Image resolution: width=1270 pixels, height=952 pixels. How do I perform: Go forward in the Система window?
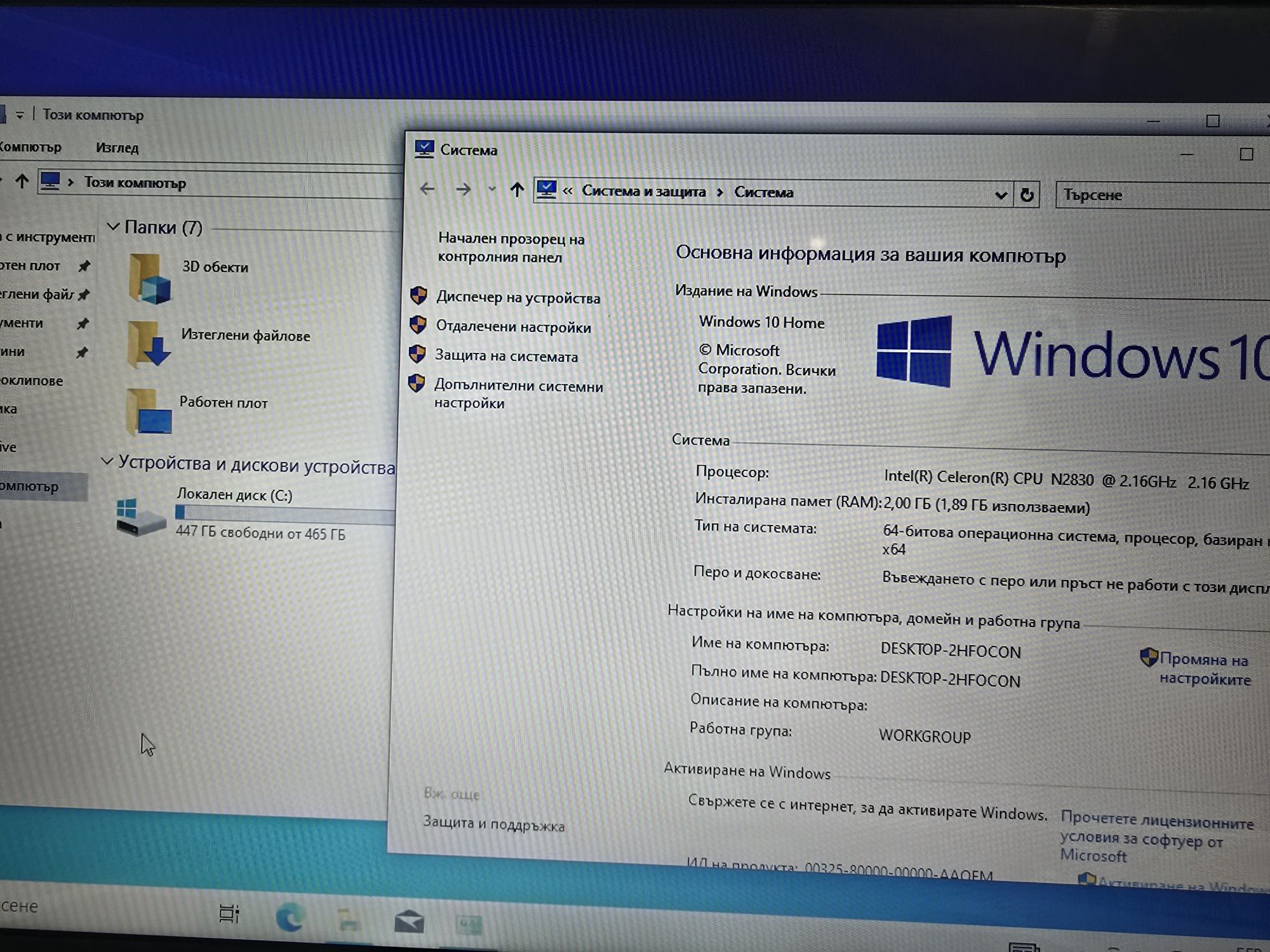click(464, 189)
